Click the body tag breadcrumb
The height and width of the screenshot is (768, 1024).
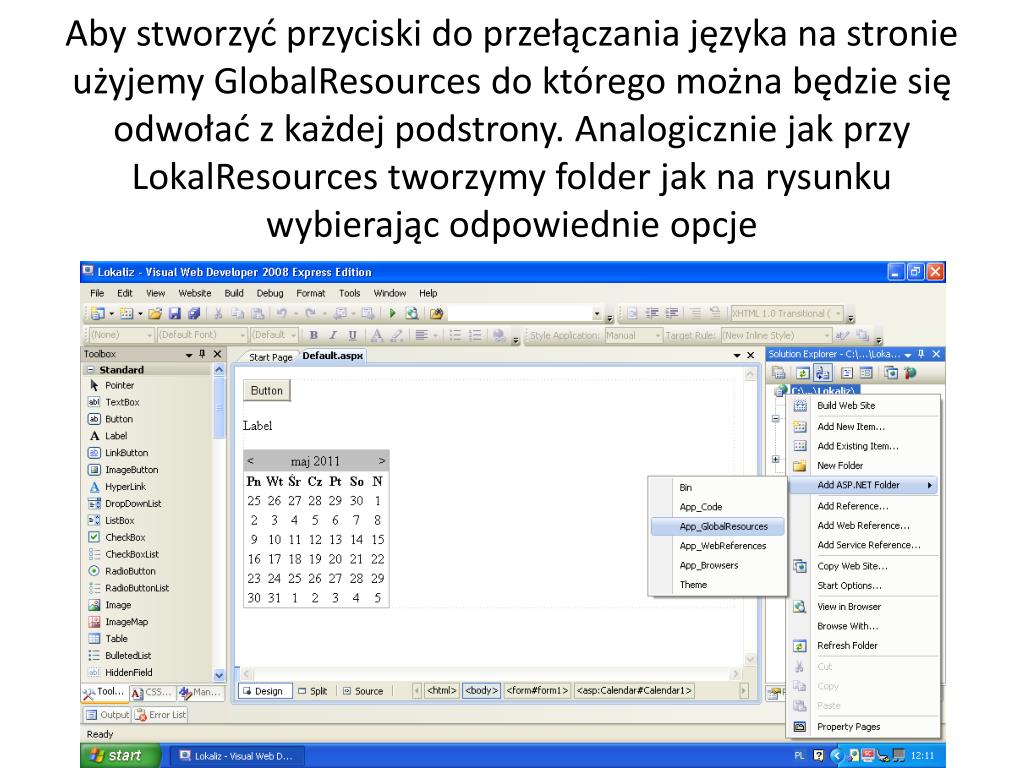coord(481,690)
